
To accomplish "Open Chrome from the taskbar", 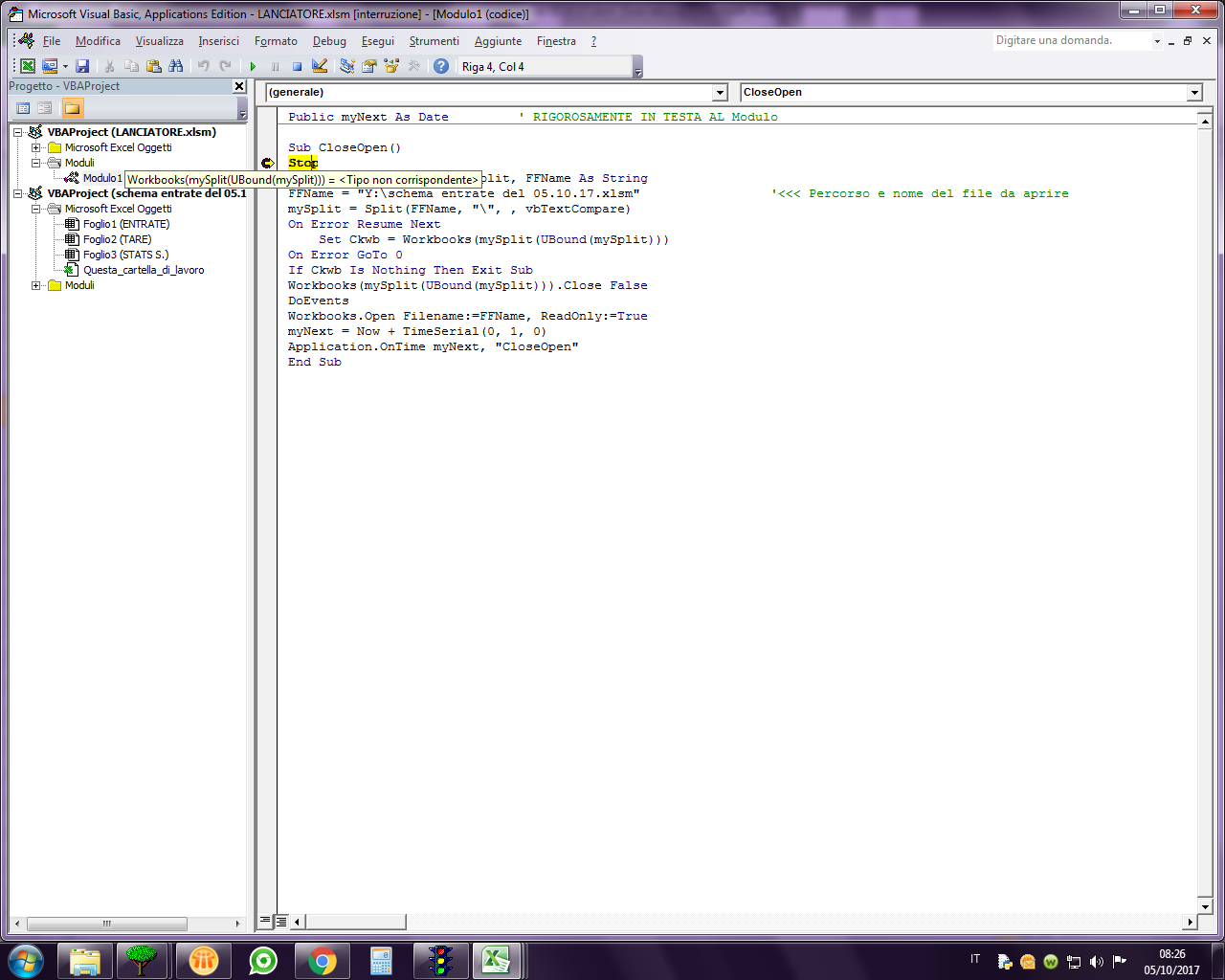I will 323,961.
